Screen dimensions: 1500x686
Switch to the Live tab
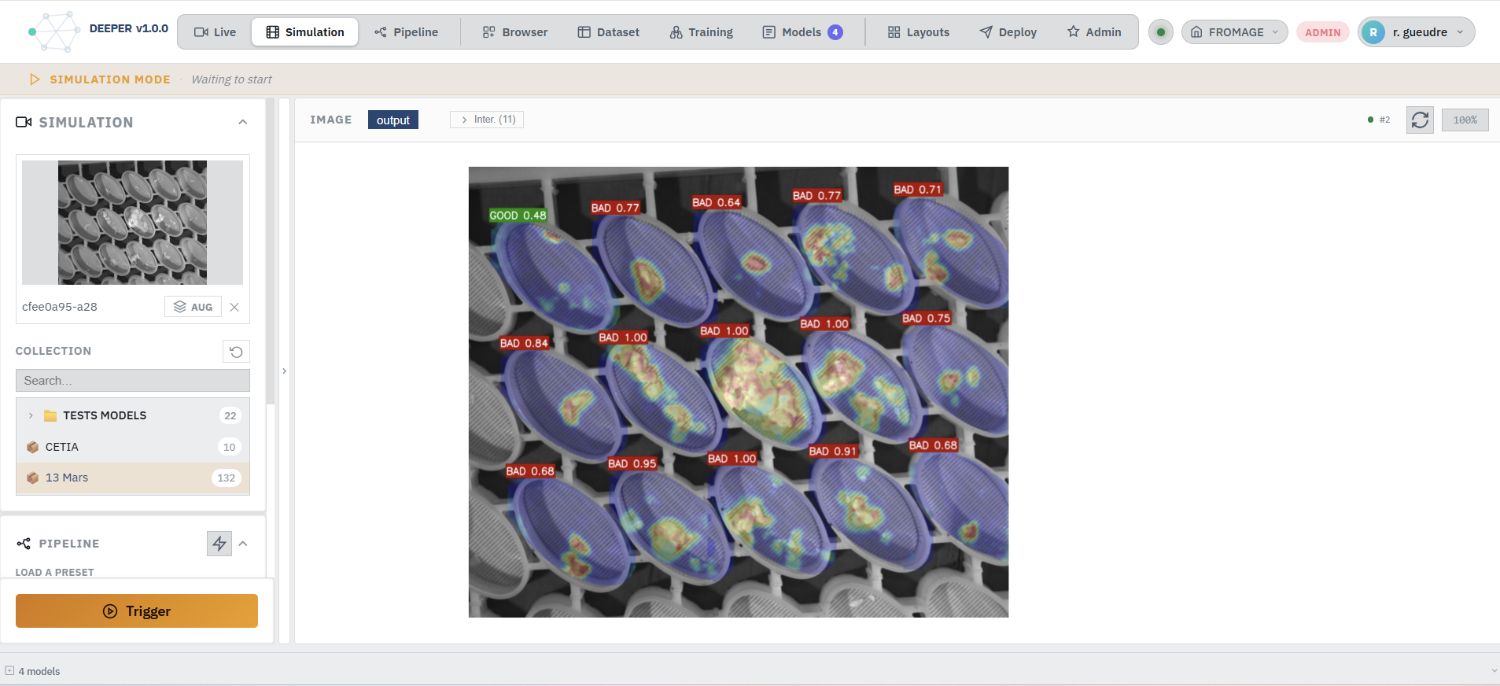[215, 32]
